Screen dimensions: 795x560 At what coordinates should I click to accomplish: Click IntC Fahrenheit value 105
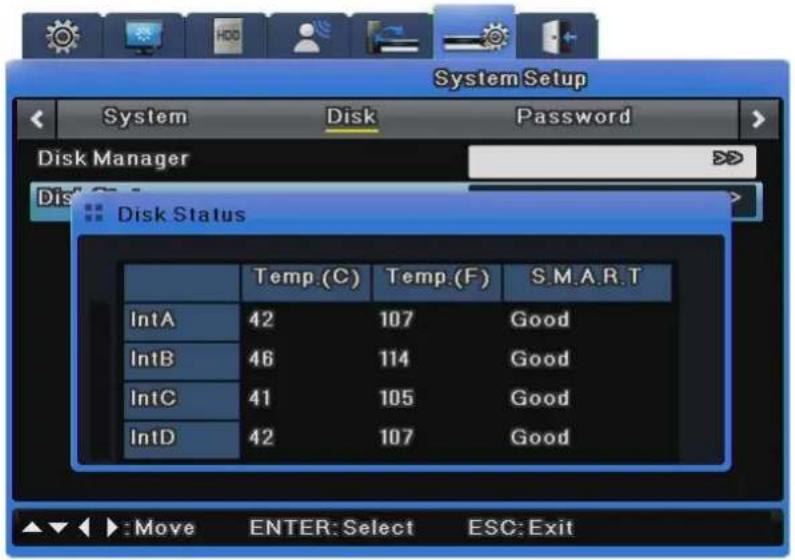[396, 398]
